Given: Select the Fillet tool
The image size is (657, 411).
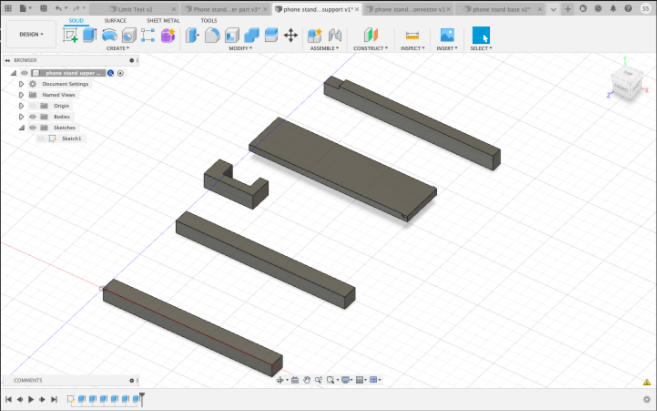Looking at the screenshot, I should 212,35.
